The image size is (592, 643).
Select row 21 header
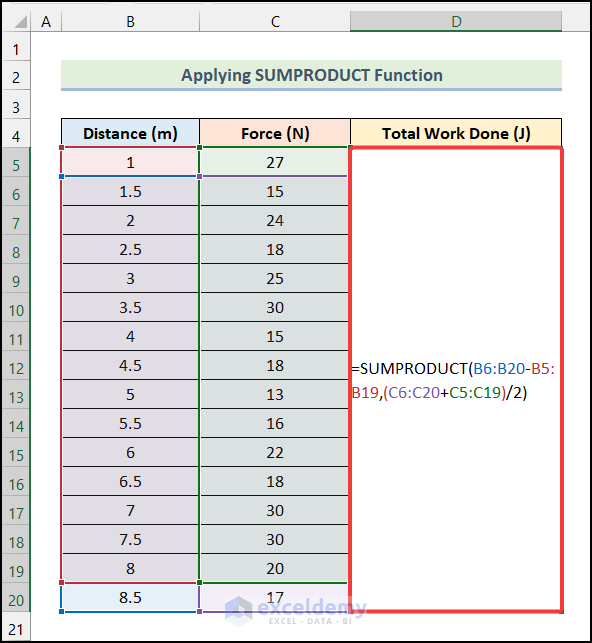coord(16,627)
